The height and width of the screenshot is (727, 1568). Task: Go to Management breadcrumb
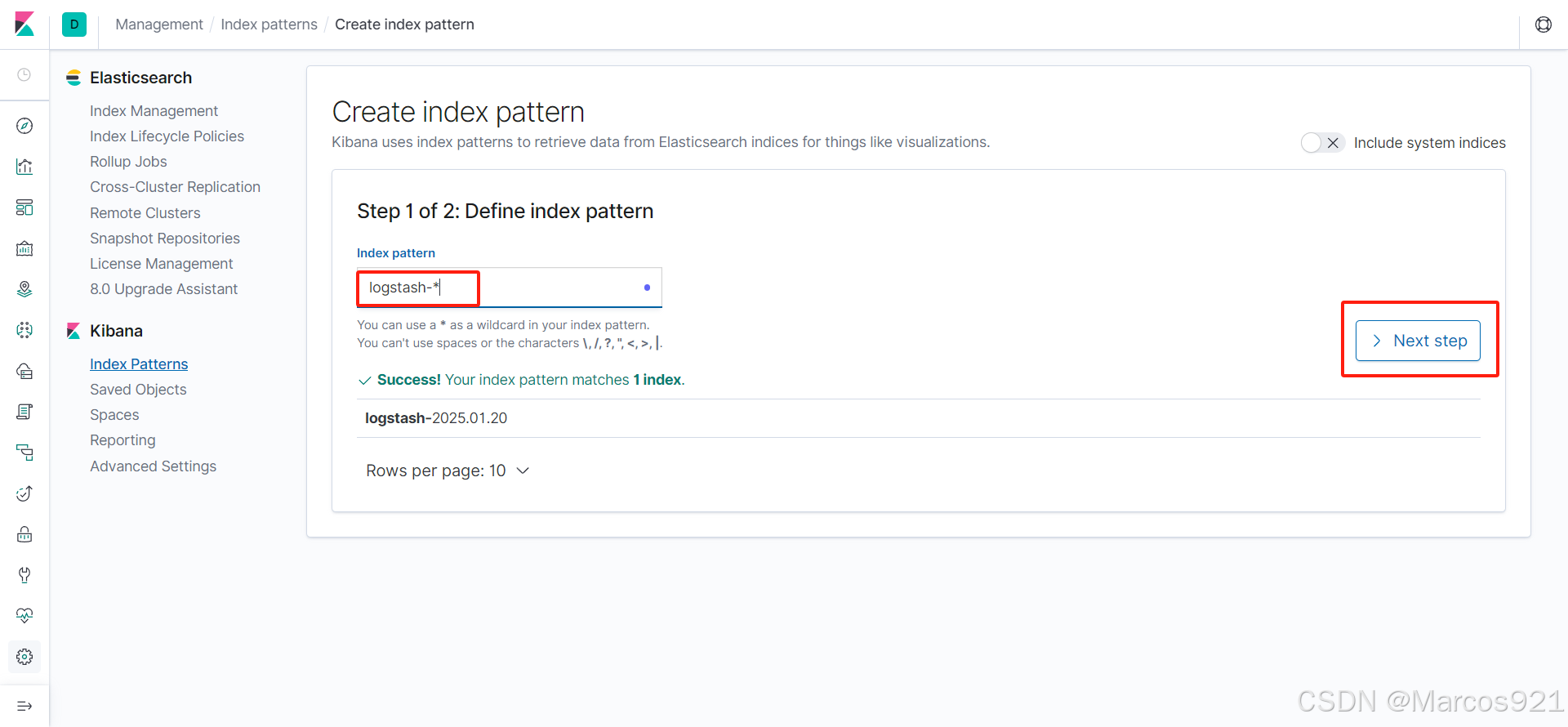(x=159, y=25)
